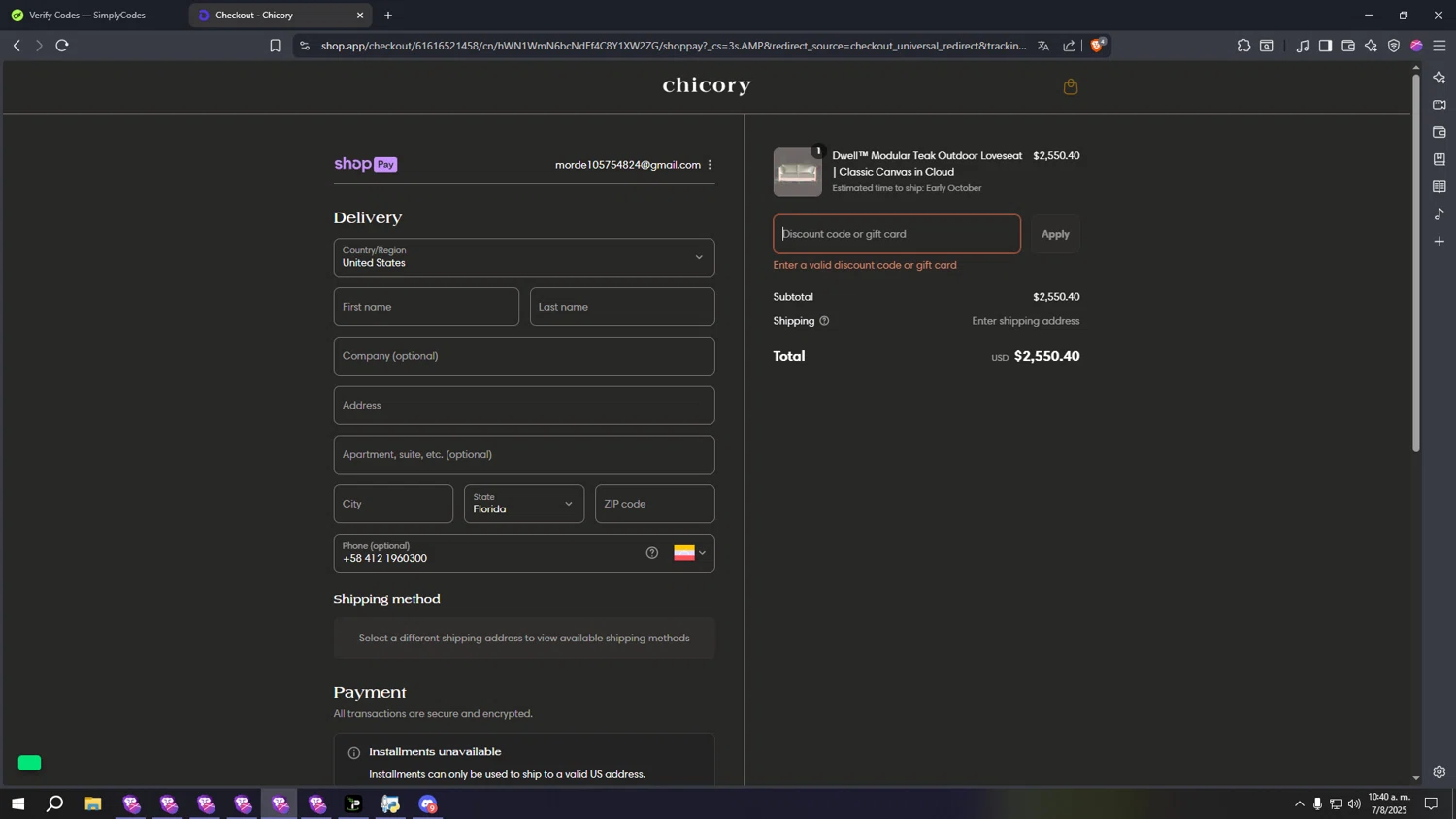The image size is (1456, 819).
Task: Open Windows Start menu
Action: (17, 803)
